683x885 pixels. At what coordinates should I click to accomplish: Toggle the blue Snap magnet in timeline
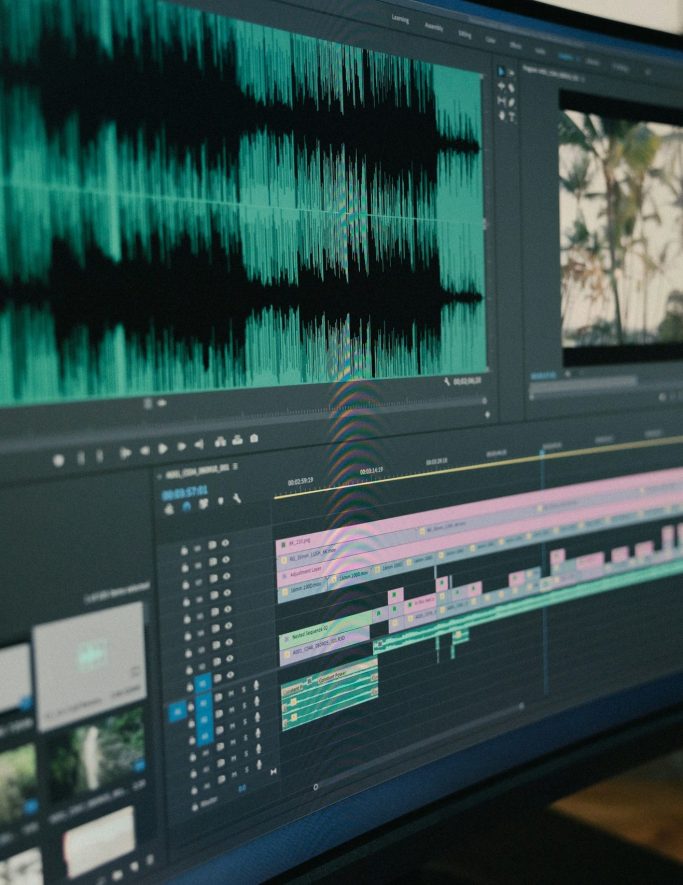[186, 507]
